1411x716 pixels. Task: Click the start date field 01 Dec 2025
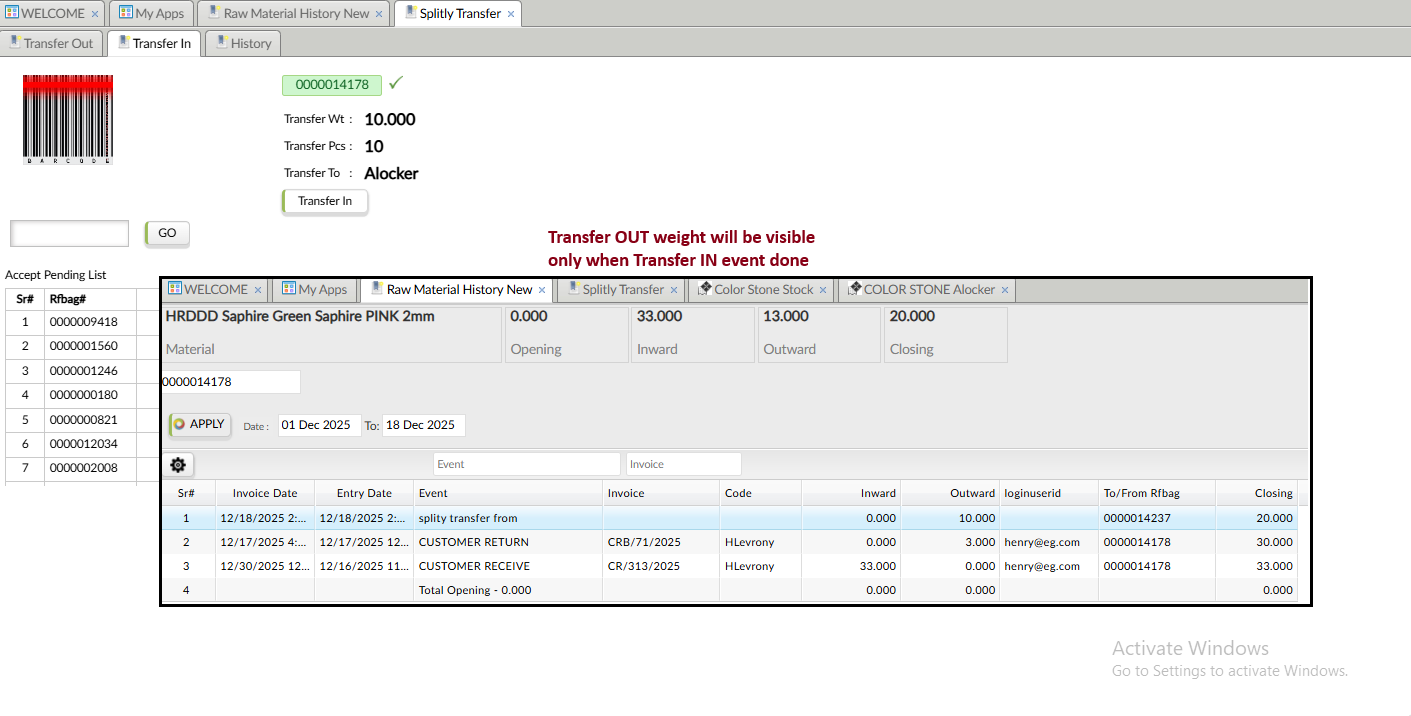pyautogui.click(x=318, y=425)
